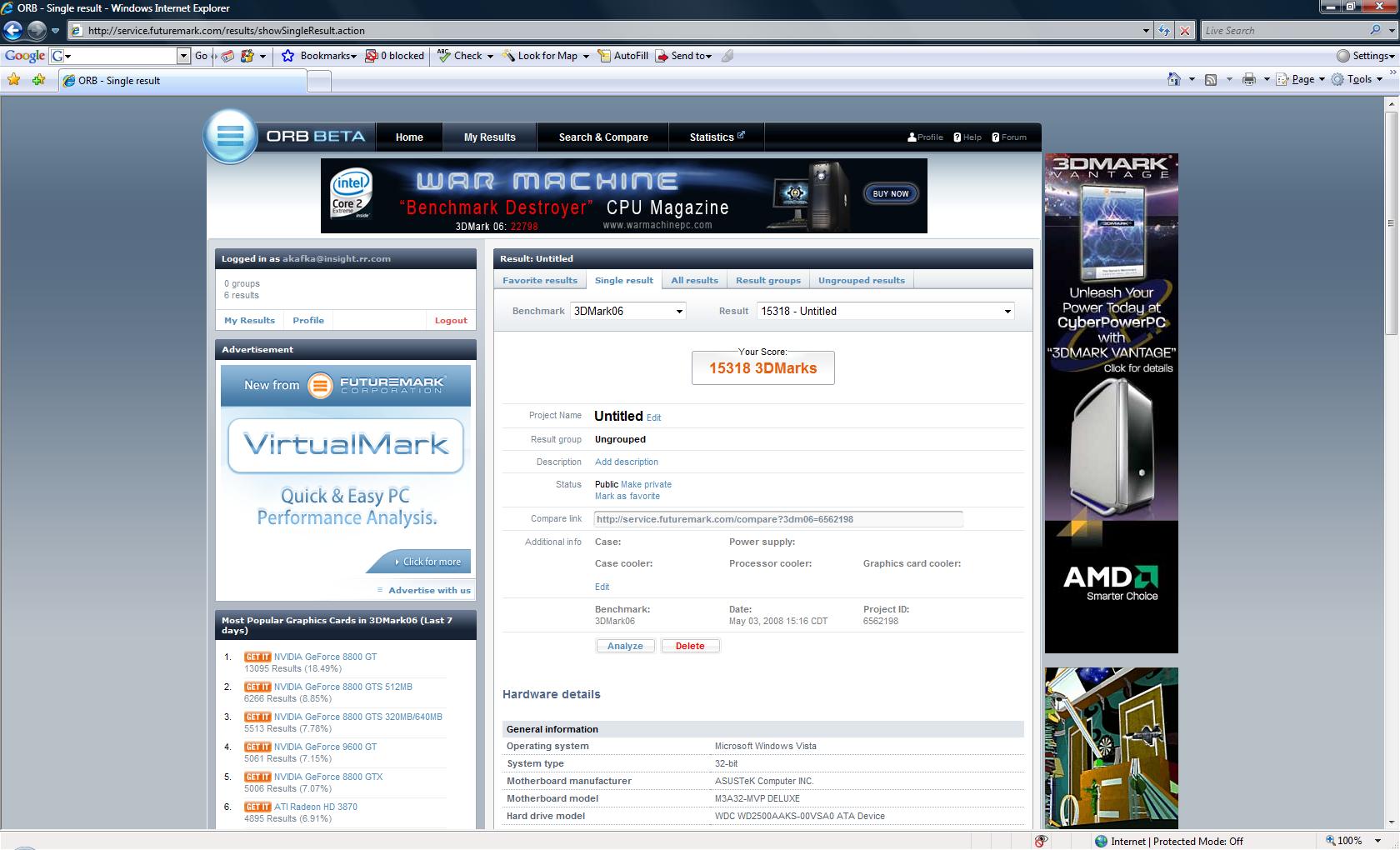
Task: Click NVIDIA GeForce 9600 GT link
Action: [325, 747]
